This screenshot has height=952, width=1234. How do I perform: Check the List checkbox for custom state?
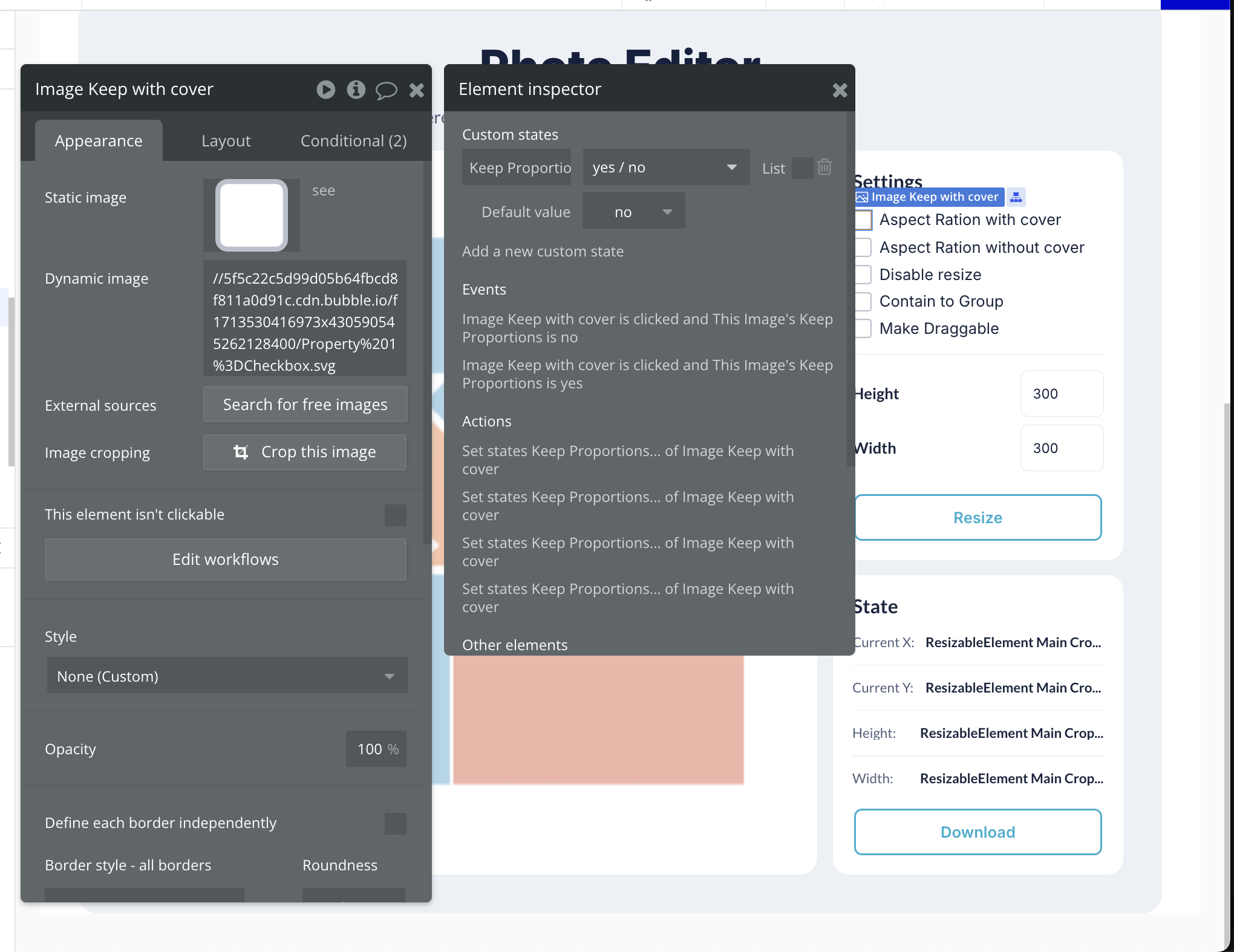[x=802, y=168]
